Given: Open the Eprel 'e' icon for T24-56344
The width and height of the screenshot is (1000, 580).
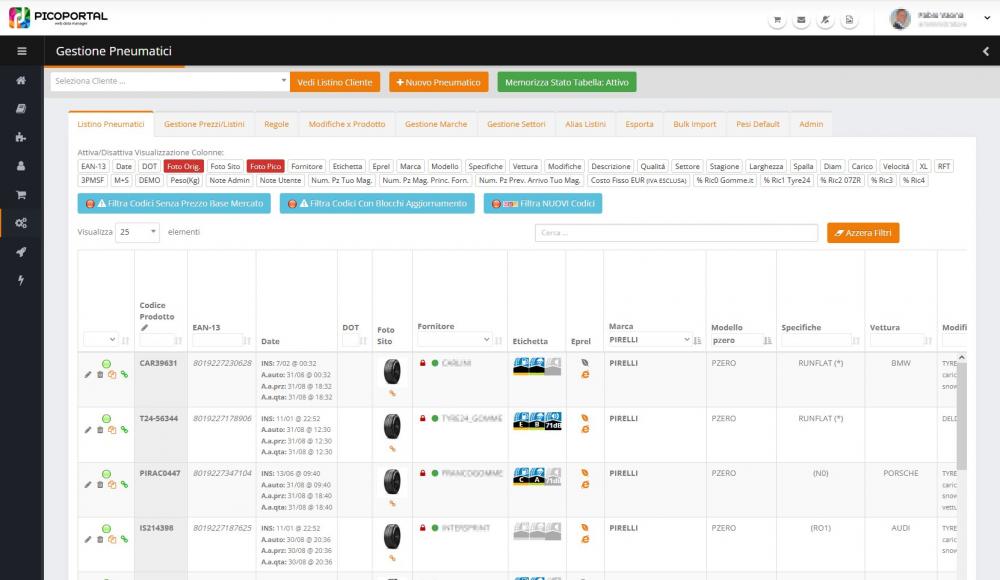Looking at the screenshot, I should tap(585, 429).
